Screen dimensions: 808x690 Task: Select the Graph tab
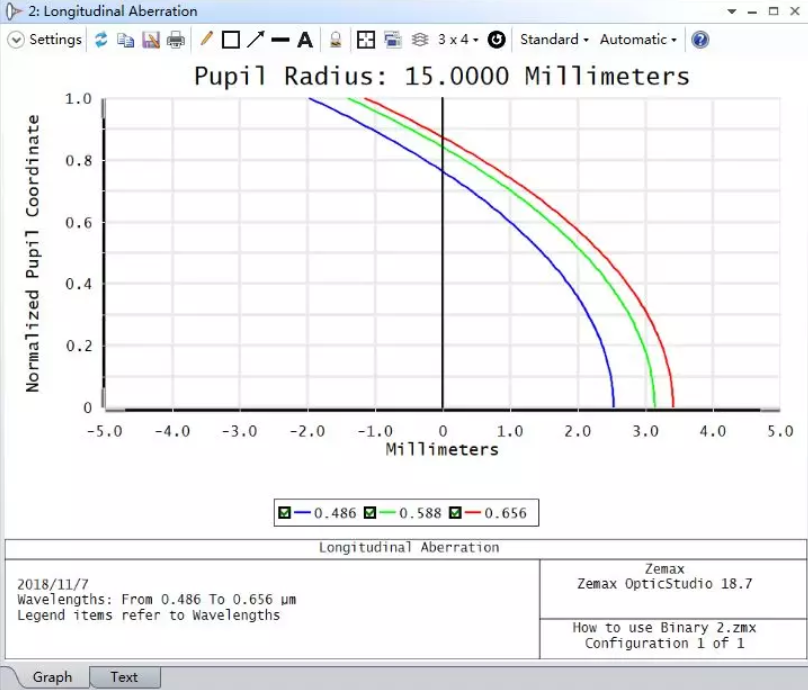coord(52,677)
